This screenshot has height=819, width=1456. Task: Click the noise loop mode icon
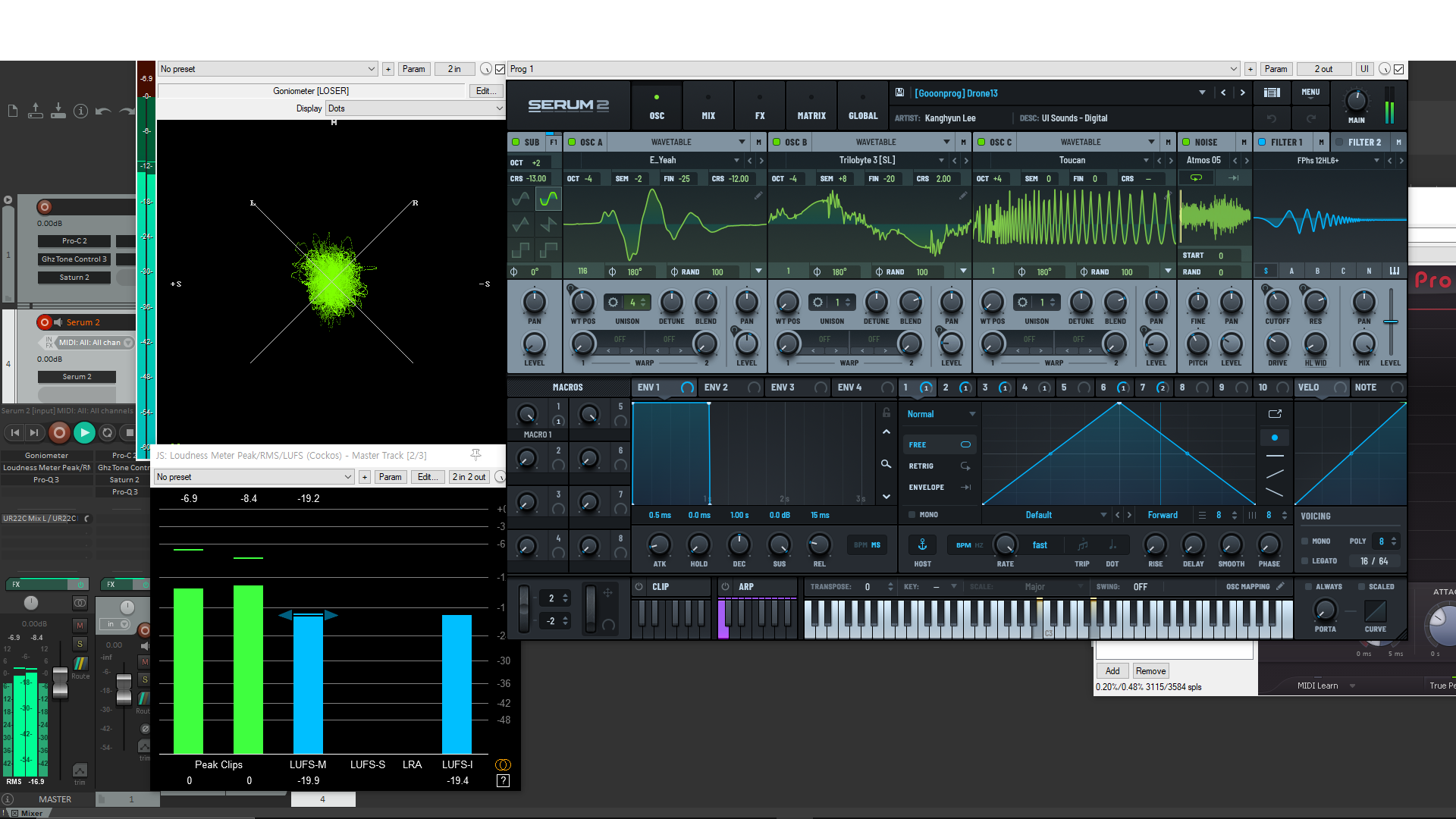coord(1196,177)
